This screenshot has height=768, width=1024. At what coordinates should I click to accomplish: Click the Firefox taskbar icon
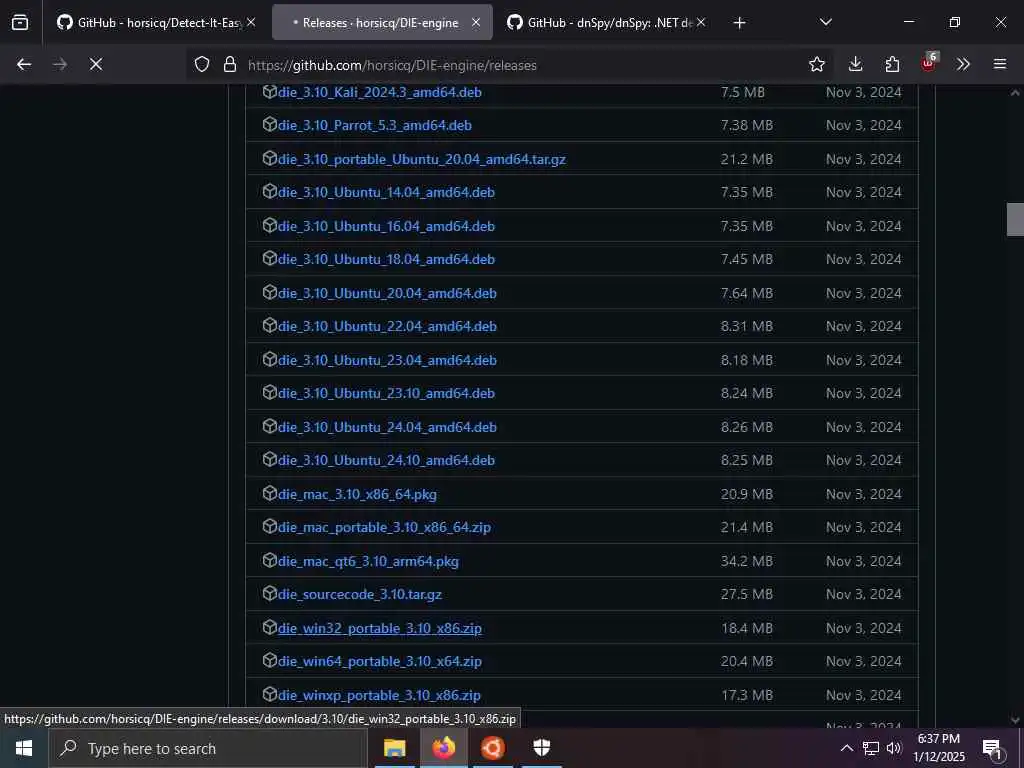click(x=444, y=748)
